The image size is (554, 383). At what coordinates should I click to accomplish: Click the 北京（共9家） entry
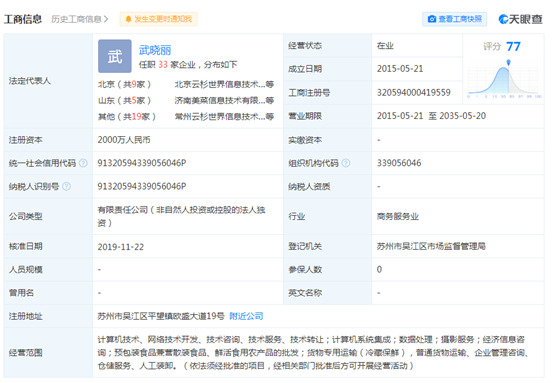(x=124, y=84)
